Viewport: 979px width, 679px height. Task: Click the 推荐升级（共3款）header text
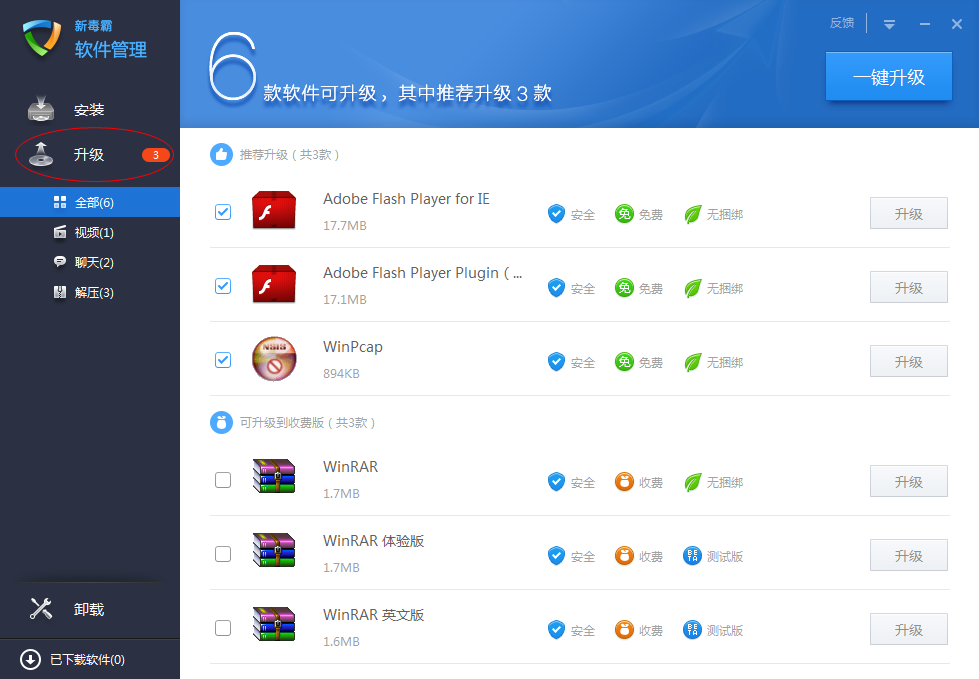click(289, 155)
